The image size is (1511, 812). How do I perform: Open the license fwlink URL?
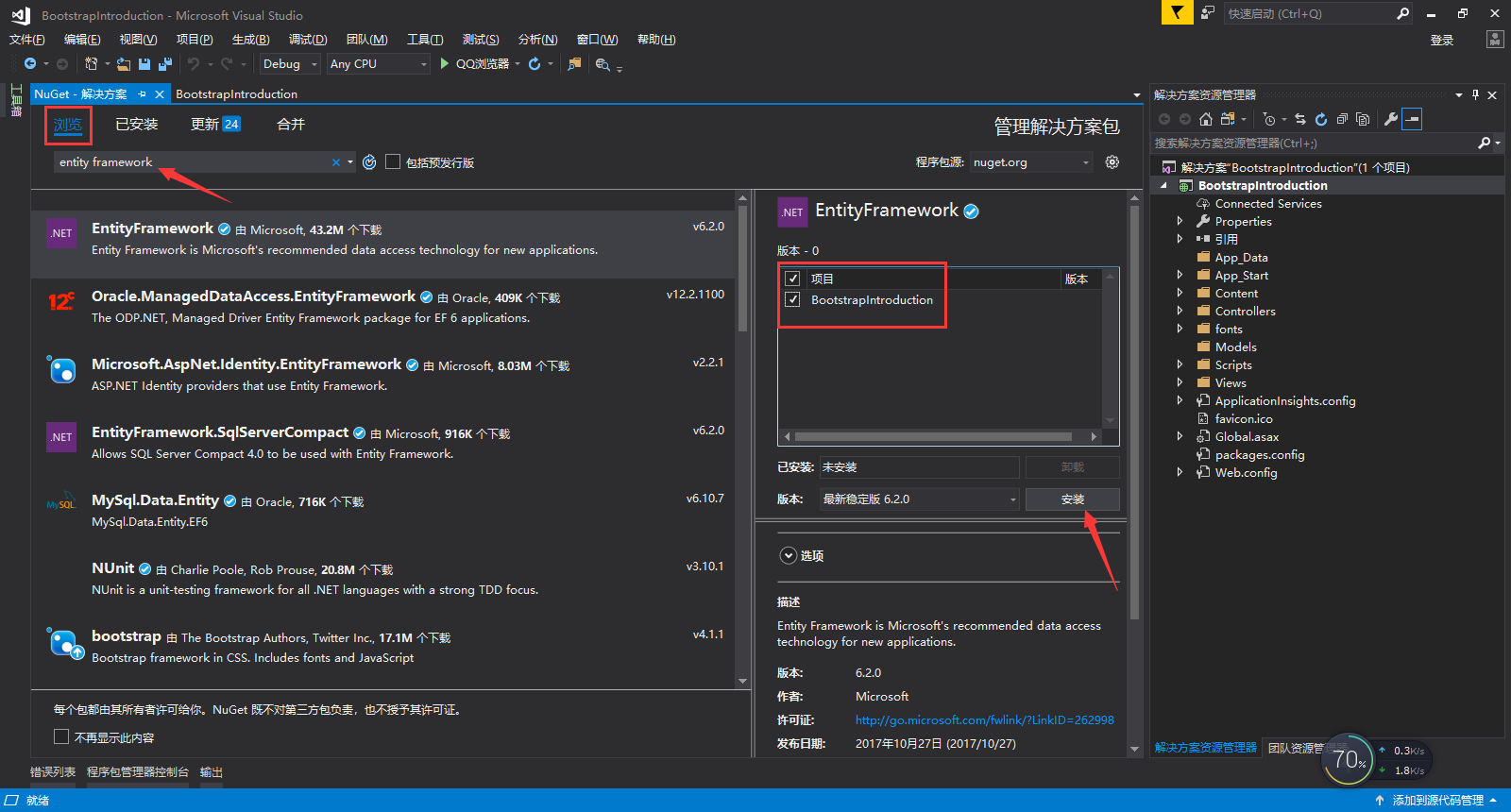point(984,720)
